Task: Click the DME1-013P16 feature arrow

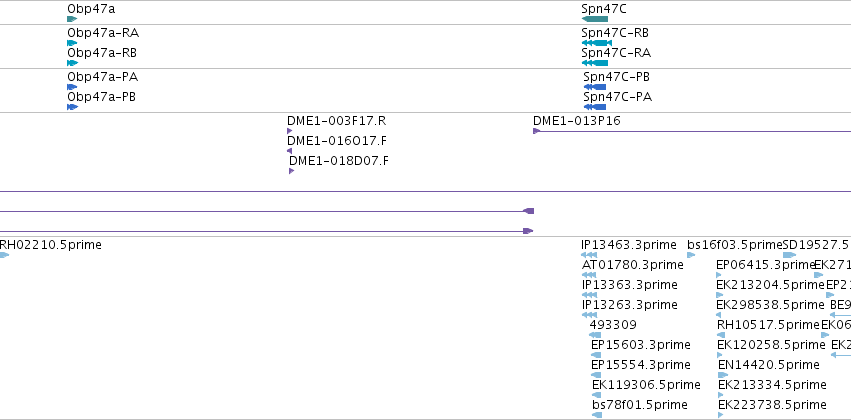Action: [x=537, y=131]
